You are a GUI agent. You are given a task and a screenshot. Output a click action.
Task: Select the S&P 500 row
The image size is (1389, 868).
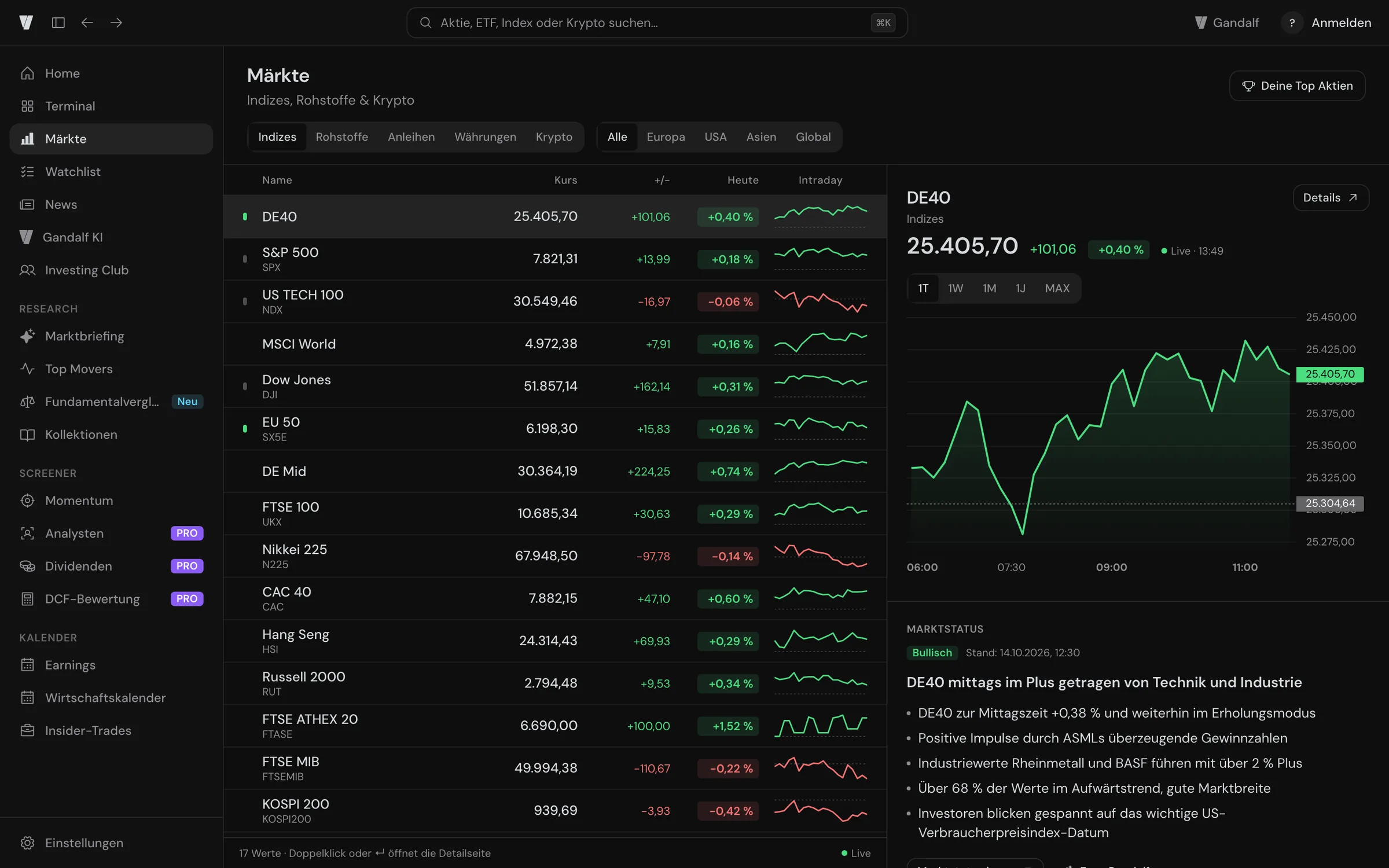coord(555,259)
